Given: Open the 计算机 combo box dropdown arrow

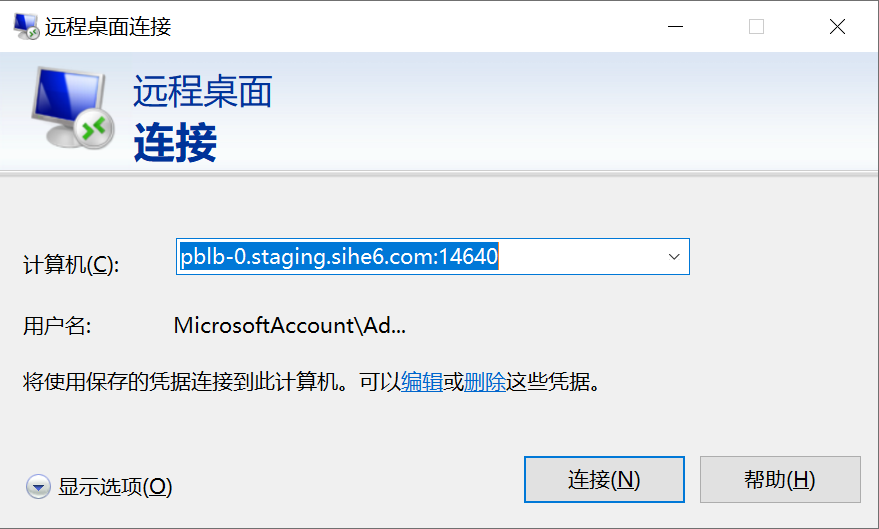Looking at the screenshot, I should pos(674,257).
